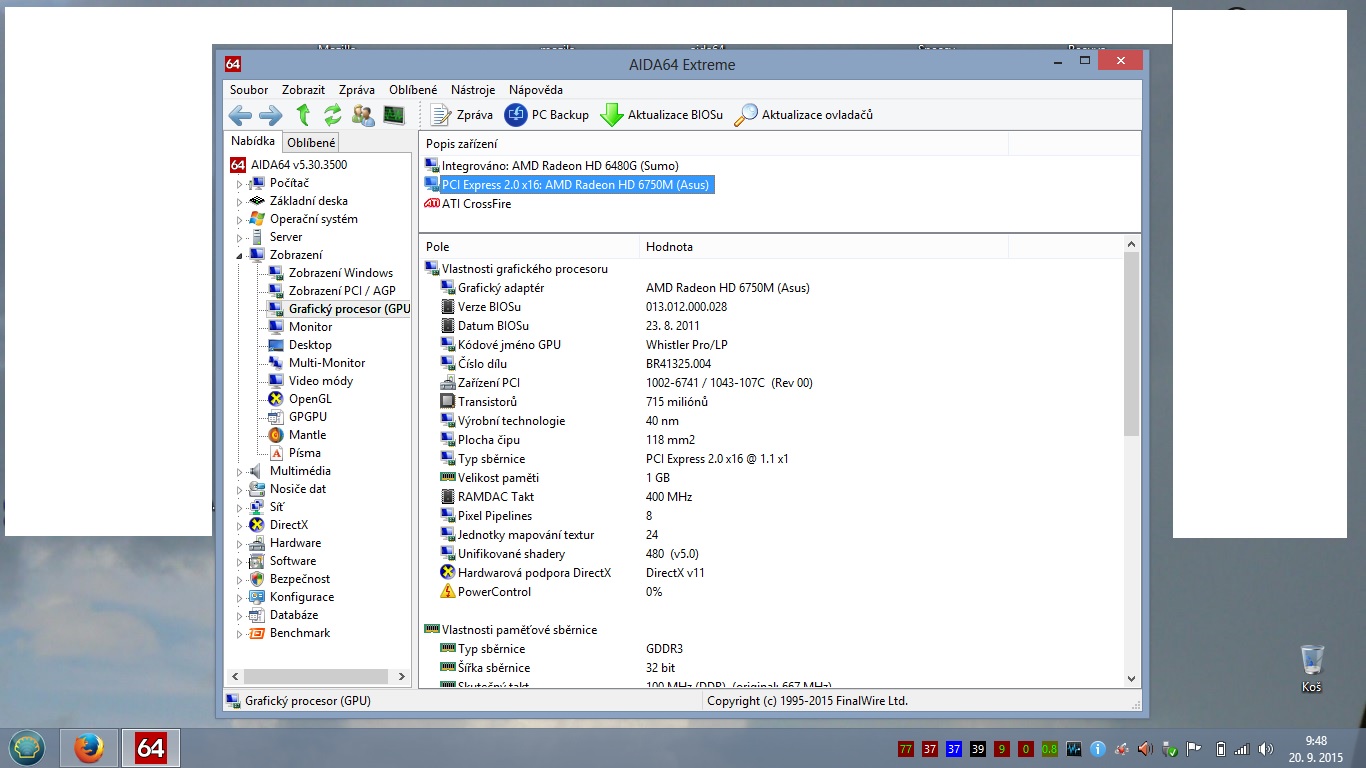Select Integrováno AMD Radeon HD 6480G device
1366x768 pixels.
point(559,166)
